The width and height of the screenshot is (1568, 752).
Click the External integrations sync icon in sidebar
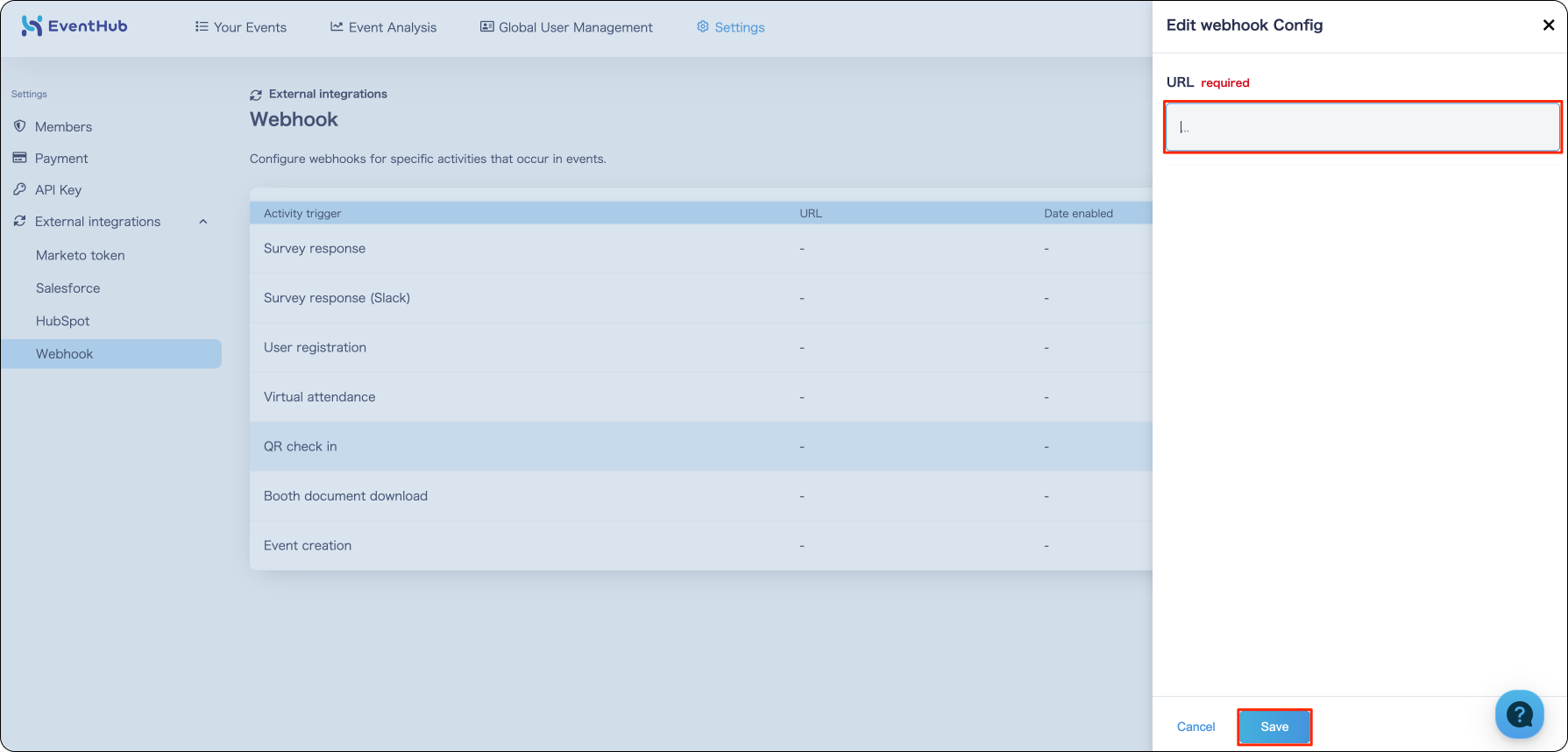19,221
